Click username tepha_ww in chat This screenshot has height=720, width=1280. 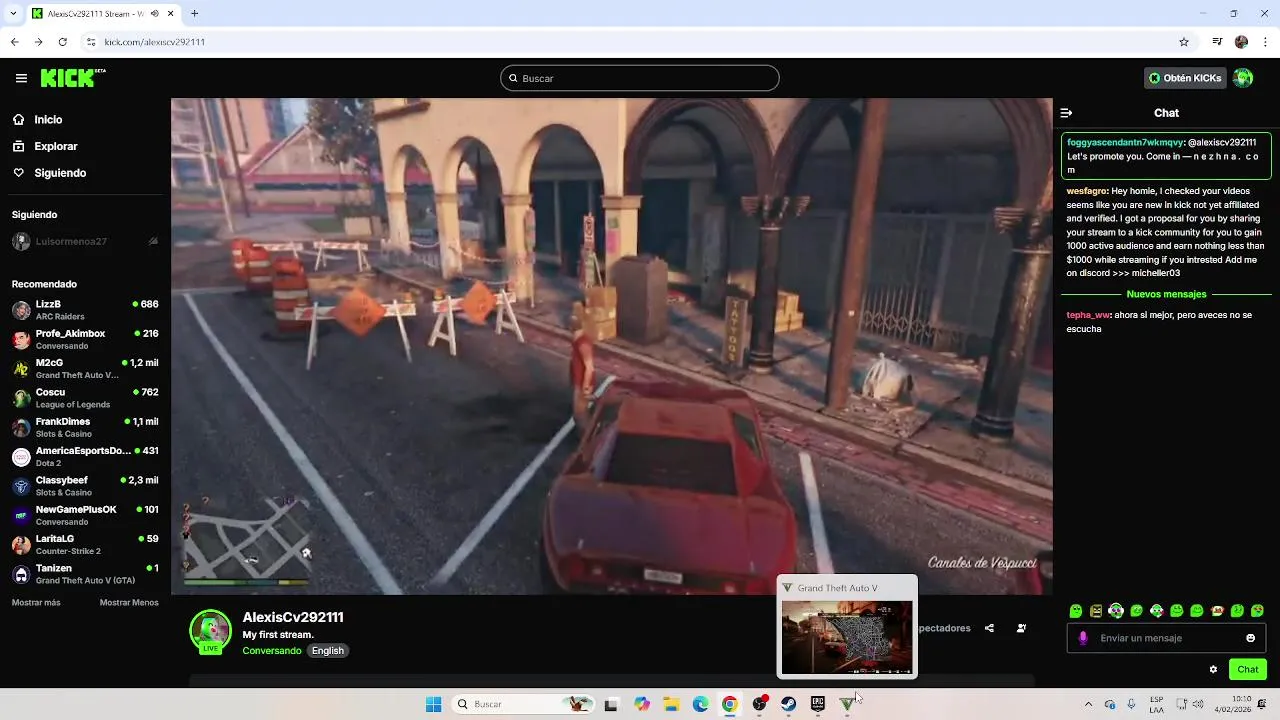(x=1088, y=315)
